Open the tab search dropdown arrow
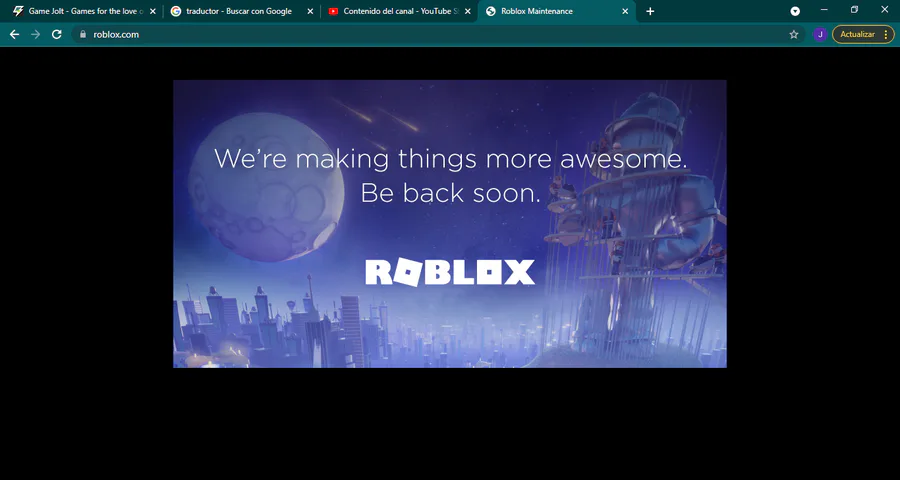This screenshot has height=480, width=900. (x=795, y=11)
